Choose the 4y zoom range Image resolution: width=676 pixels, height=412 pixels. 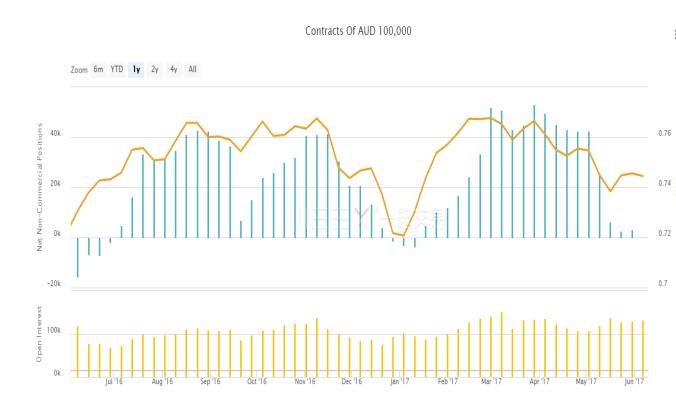click(173, 70)
